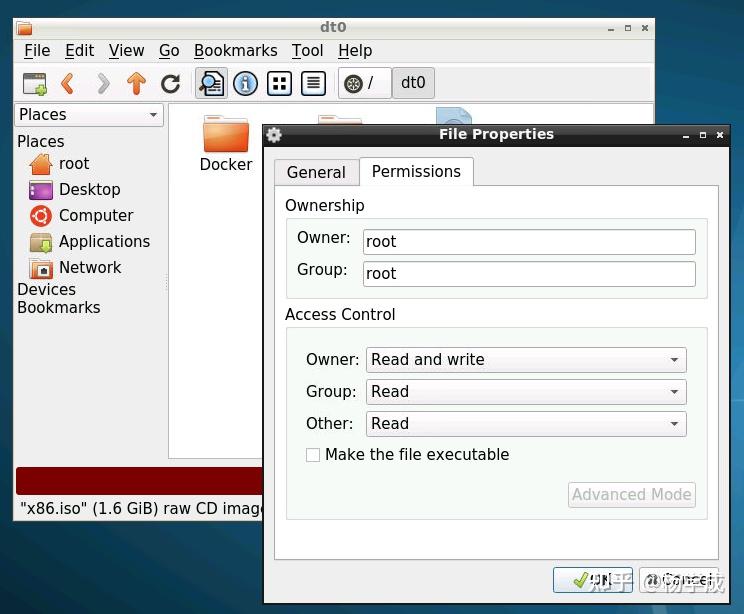Image resolution: width=744 pixels, height=614 pixels.
Task: Go back with the left arrow
Action: point(68,84)
